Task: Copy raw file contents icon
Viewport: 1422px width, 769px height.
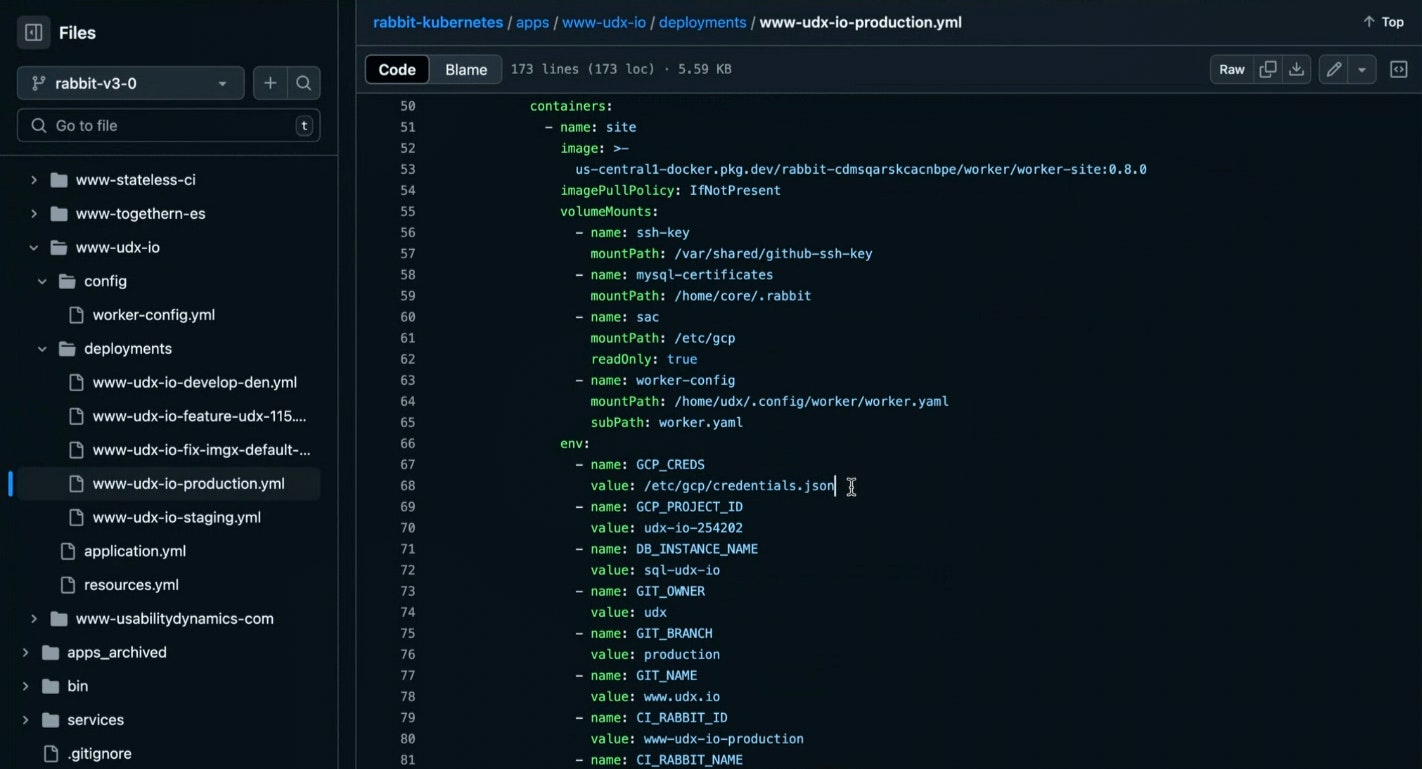Action: tap(1268, 69)
